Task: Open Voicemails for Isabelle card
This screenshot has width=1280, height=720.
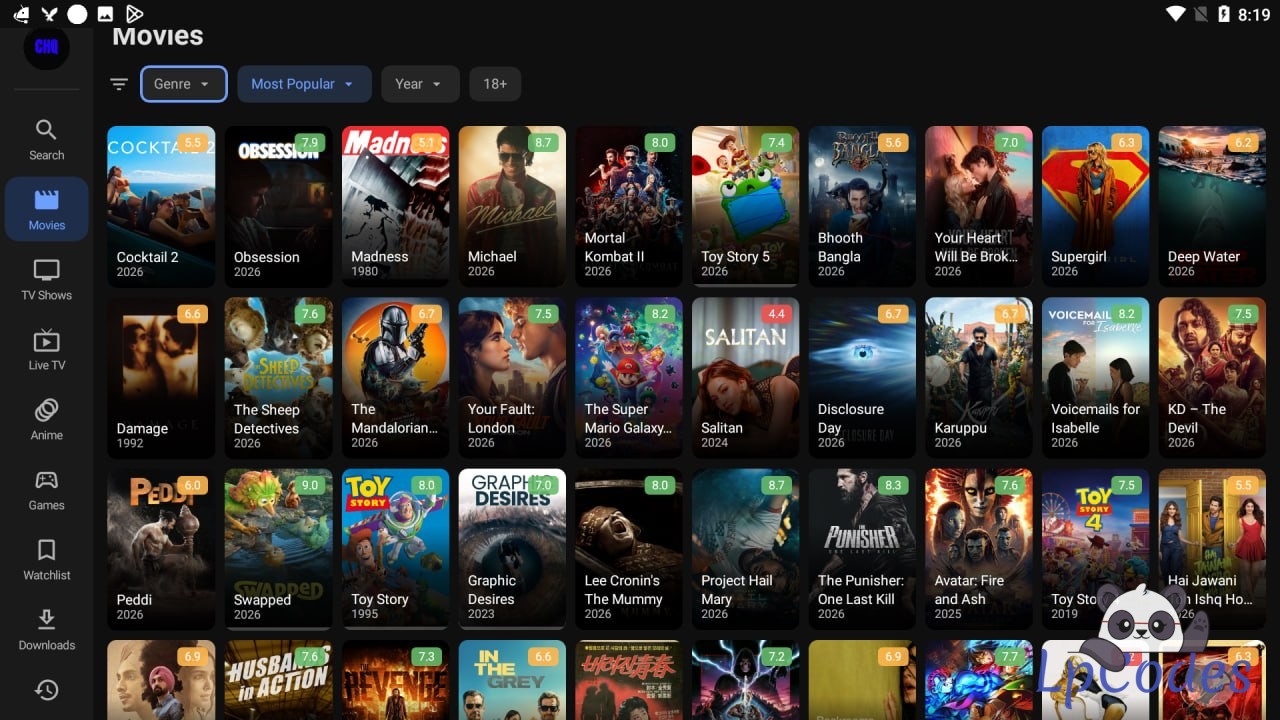Action: tap(1096, 378)
